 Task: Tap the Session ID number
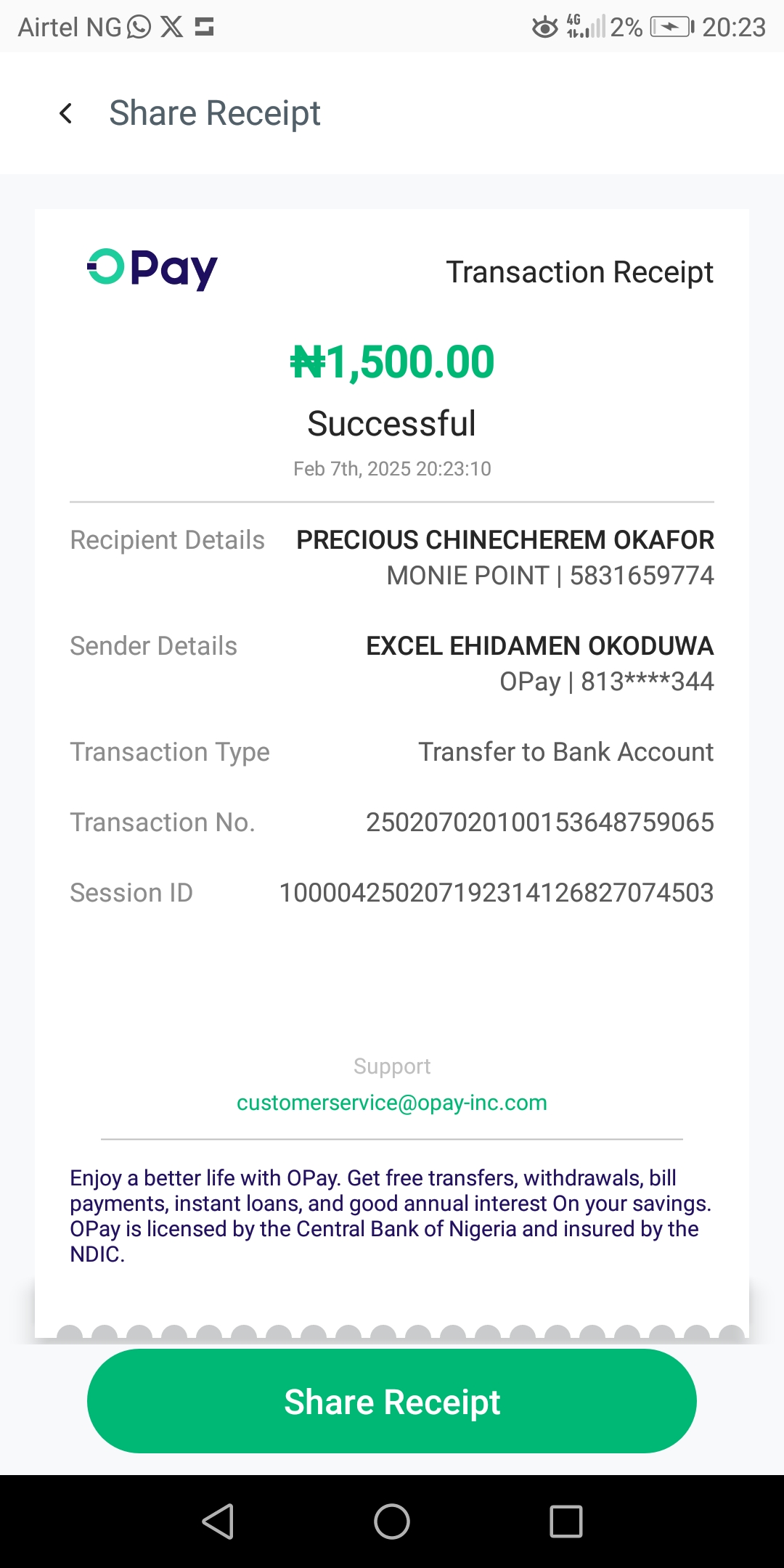[497, 893]
